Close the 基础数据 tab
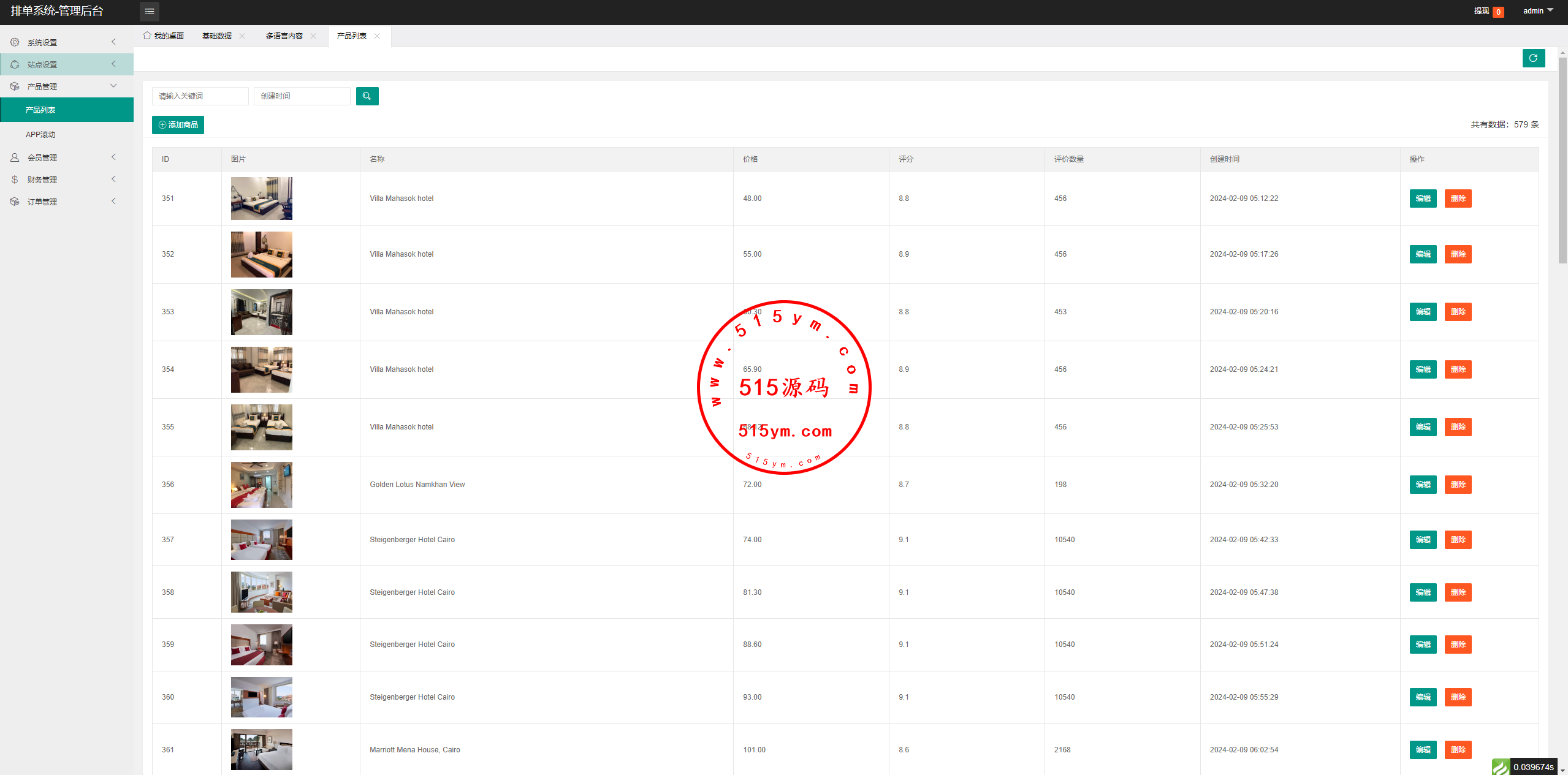 tap(242, 36)
